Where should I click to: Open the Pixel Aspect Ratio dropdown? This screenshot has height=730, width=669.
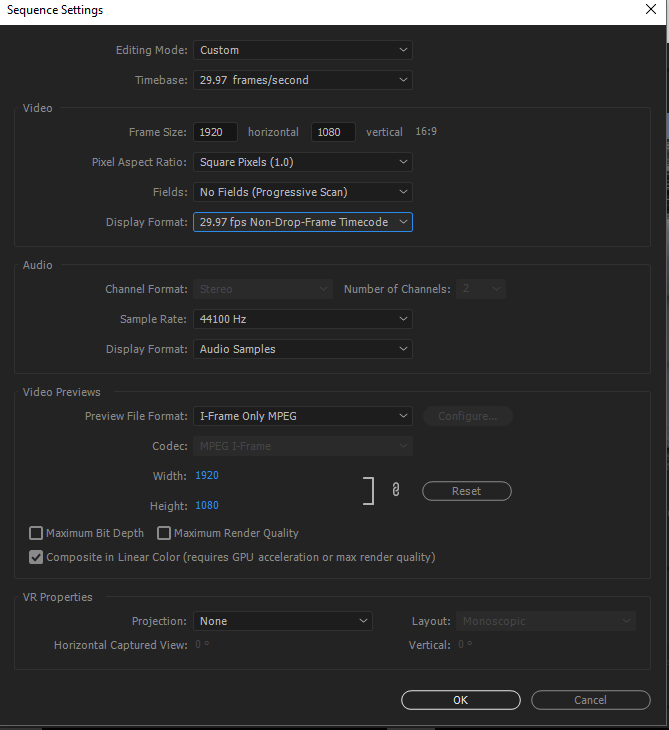point(303,162)
